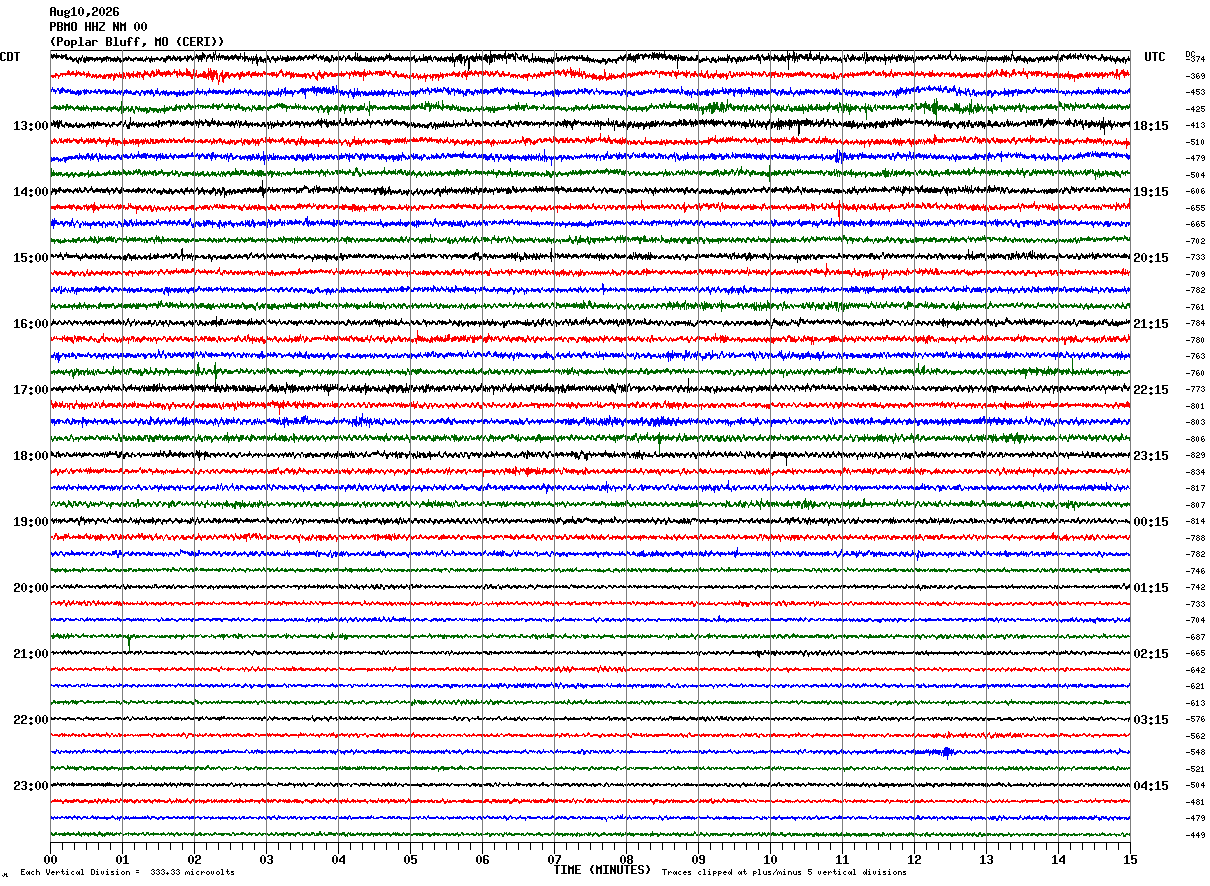Image resolution: width=1210 pixels, height=886 pixels.
Task: Select the 14:00 CDT time label
Action: [31, 192]
